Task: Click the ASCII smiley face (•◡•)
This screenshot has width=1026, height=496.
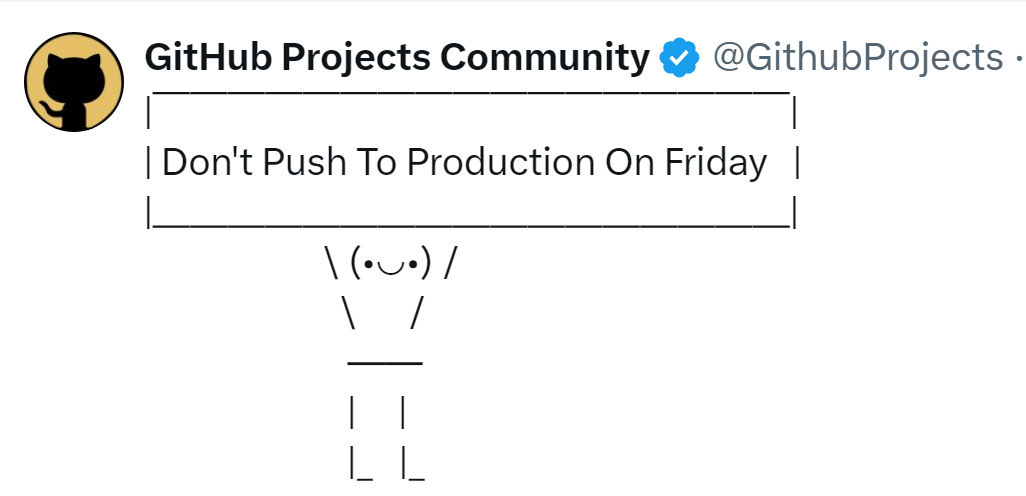Action: pos(391,264)
